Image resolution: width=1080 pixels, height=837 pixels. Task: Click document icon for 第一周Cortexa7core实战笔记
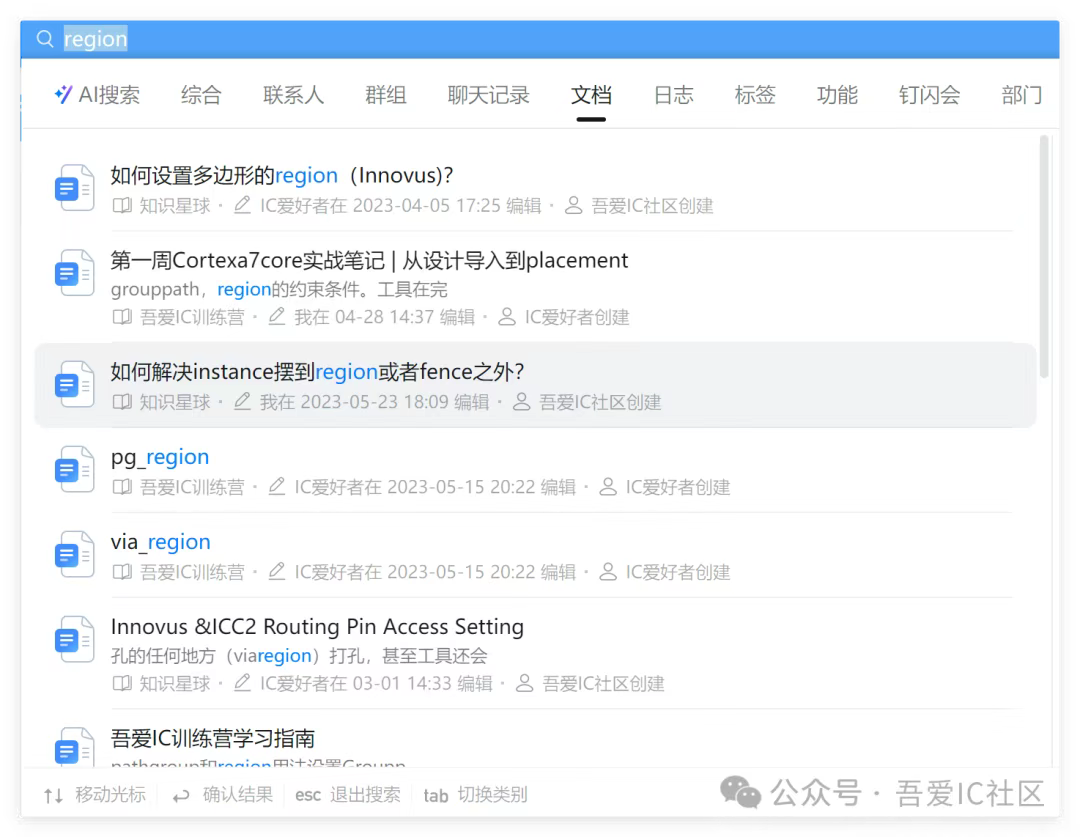point(74,273)
